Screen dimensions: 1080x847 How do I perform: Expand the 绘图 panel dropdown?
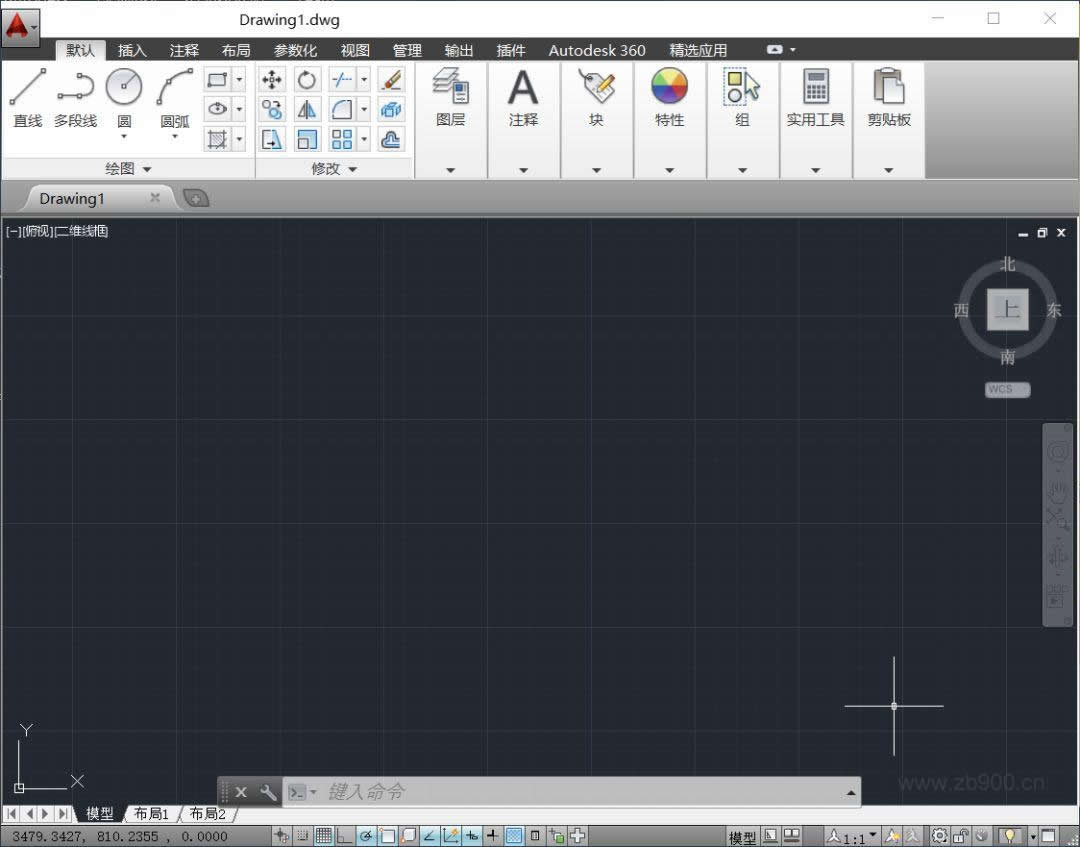point(146,168)
